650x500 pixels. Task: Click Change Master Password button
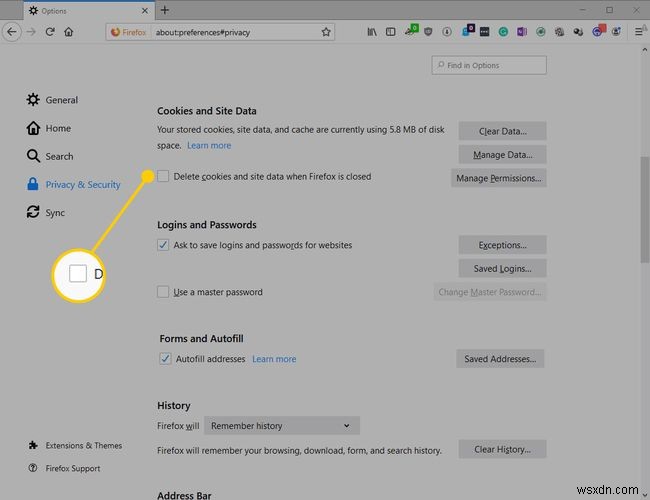(x=490, y=292)
